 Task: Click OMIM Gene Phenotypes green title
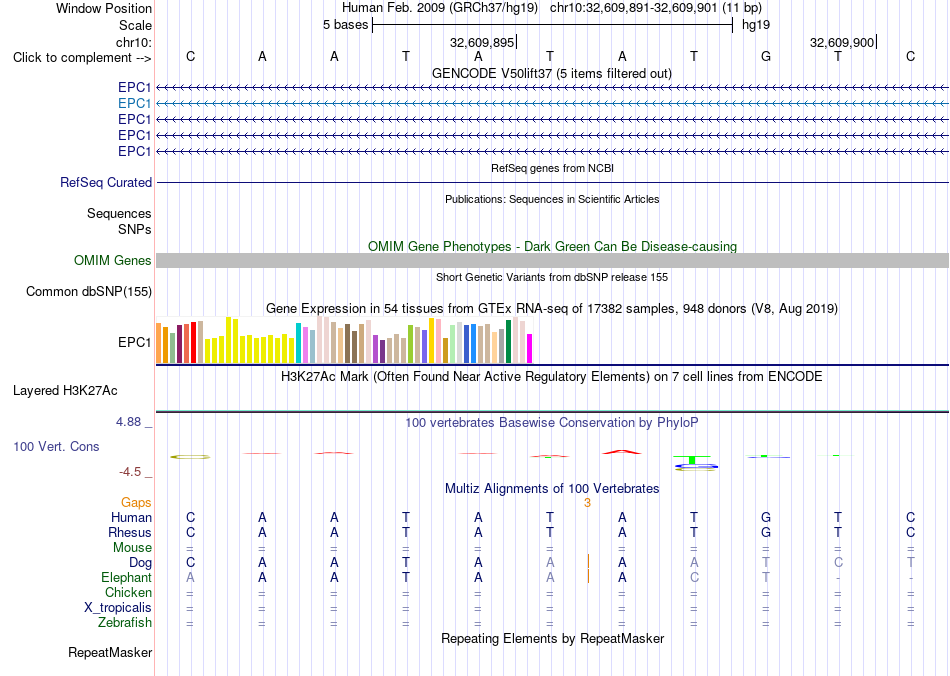click(552, 247)
